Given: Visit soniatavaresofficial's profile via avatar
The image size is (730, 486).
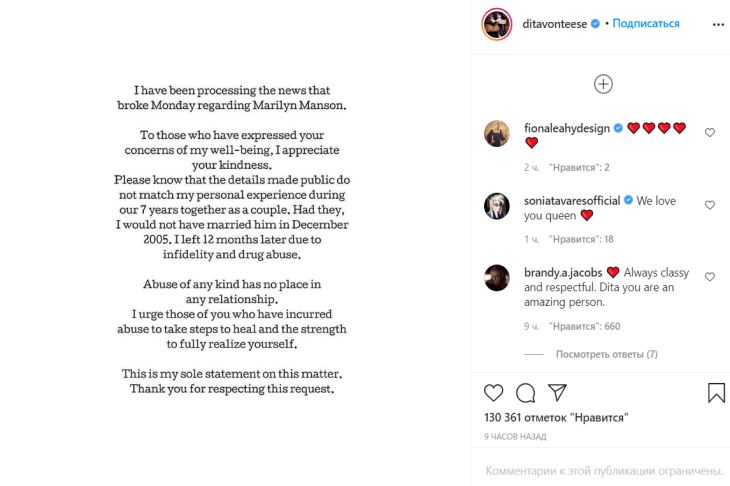Looking at the screenshot, I should coord(497,206).
